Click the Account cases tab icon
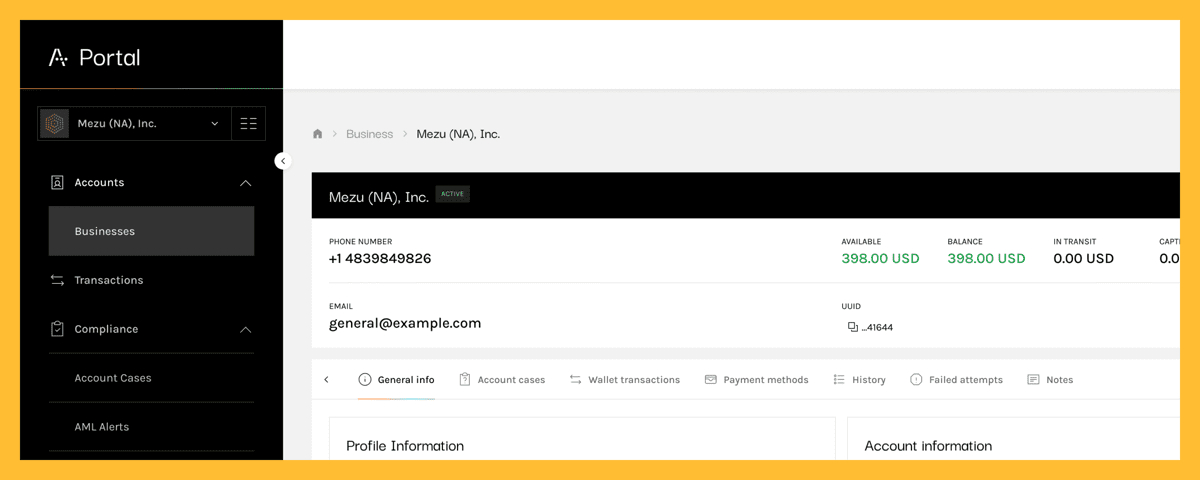 click(x=465, y=380)
